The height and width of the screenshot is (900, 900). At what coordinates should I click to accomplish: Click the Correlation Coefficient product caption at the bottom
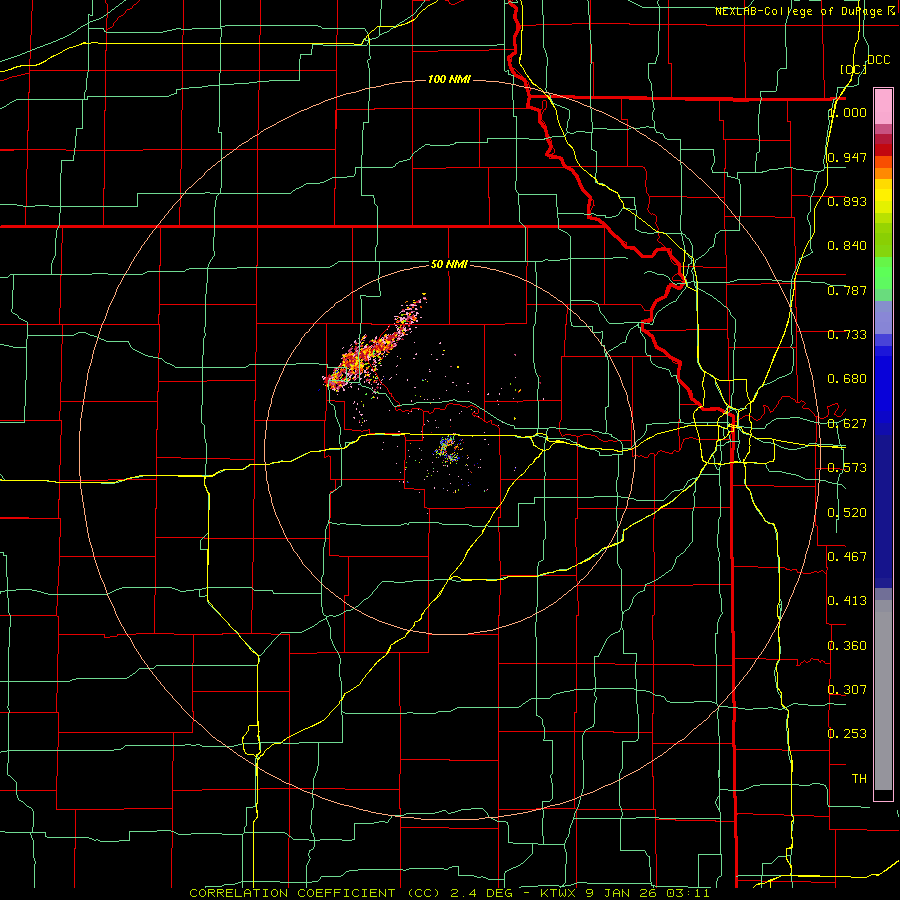(449, 893)
